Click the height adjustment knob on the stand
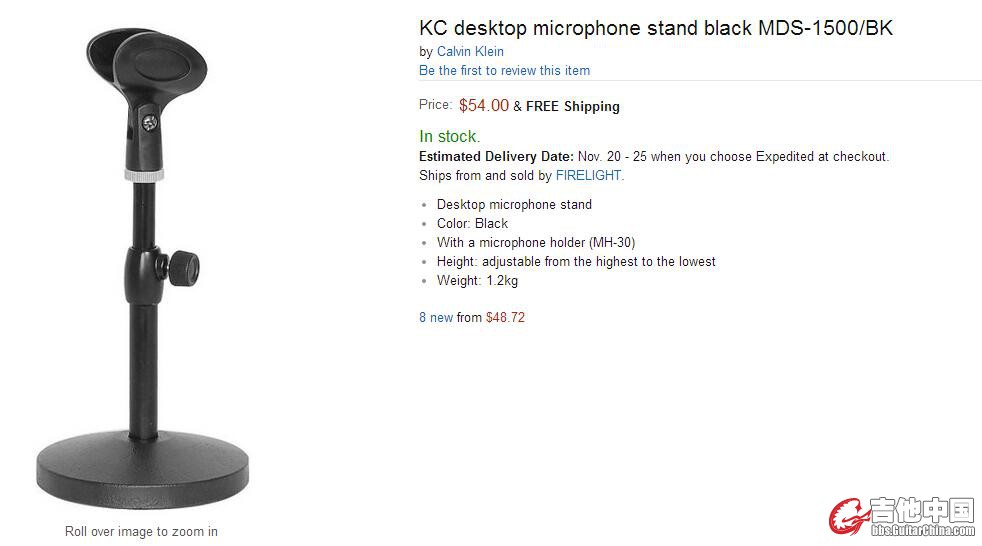982x546 pixels. tap(183, 267)
